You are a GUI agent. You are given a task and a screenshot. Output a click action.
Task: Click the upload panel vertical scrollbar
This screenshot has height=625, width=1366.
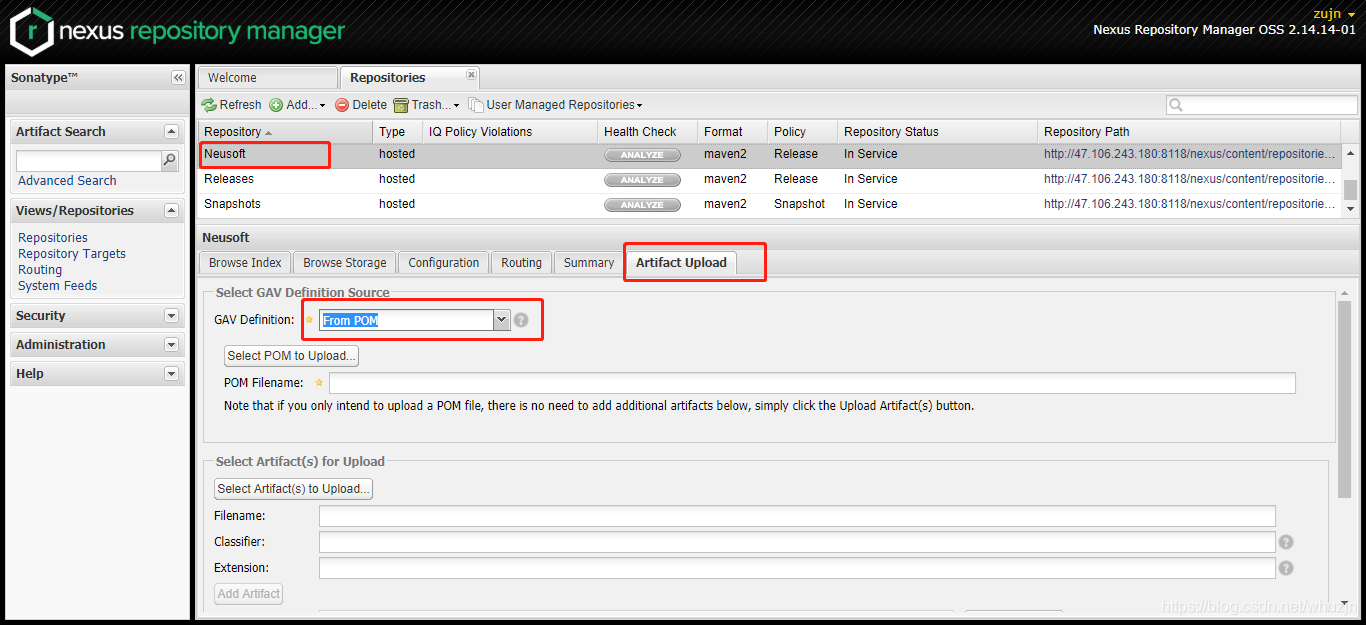click(x=1345, y=398)
